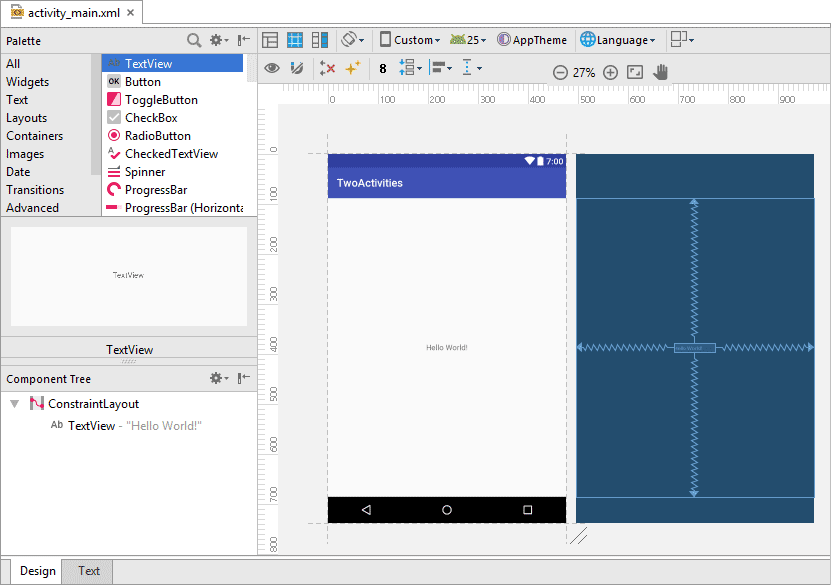
Task: Click the Infer Constraints sparkle icon
Action: [x=352, y=69]
